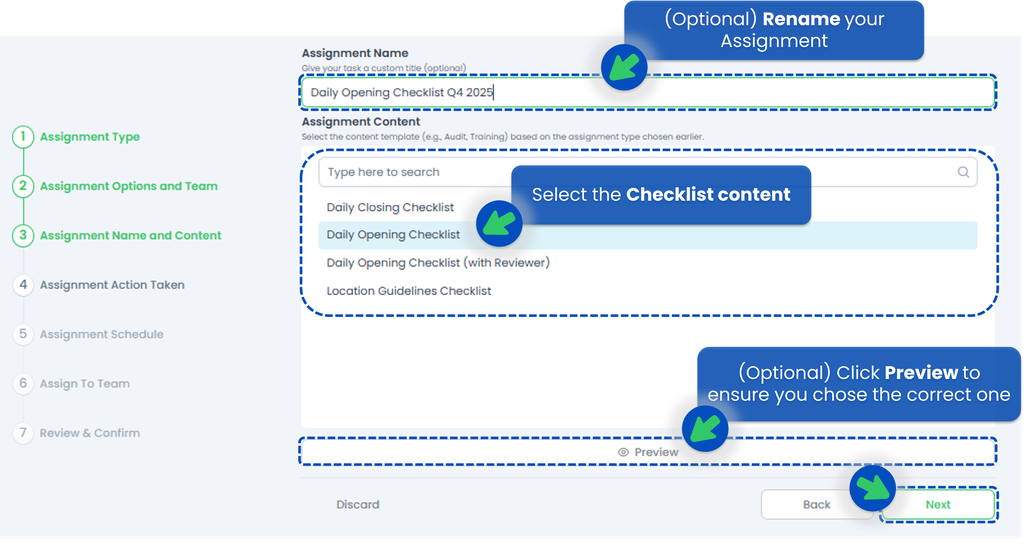Click step 1 circle icon
Screen dimensions: 1024x544
23,137
